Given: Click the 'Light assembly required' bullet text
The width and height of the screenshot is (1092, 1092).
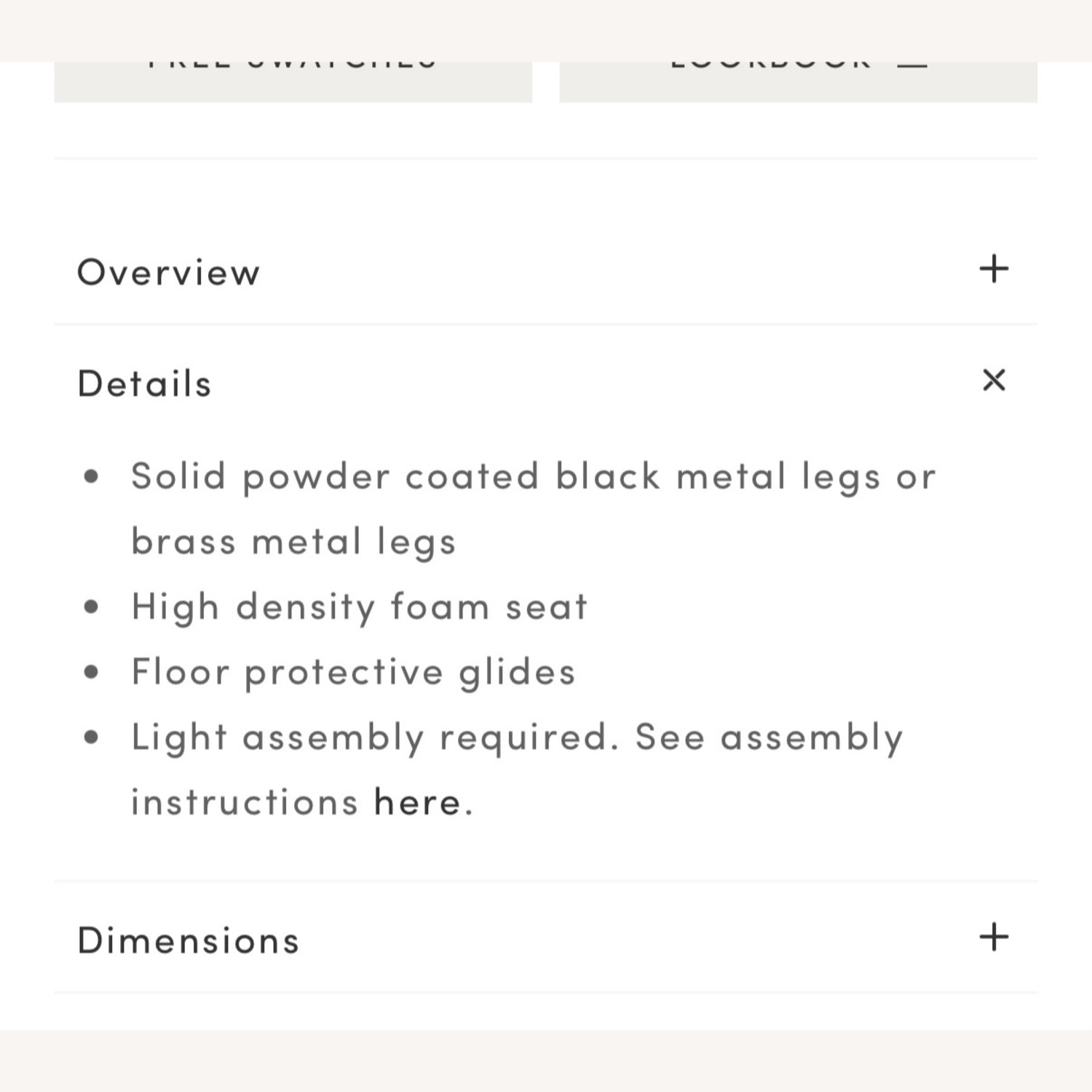Looking at the screenshot, I should point(517,736).
